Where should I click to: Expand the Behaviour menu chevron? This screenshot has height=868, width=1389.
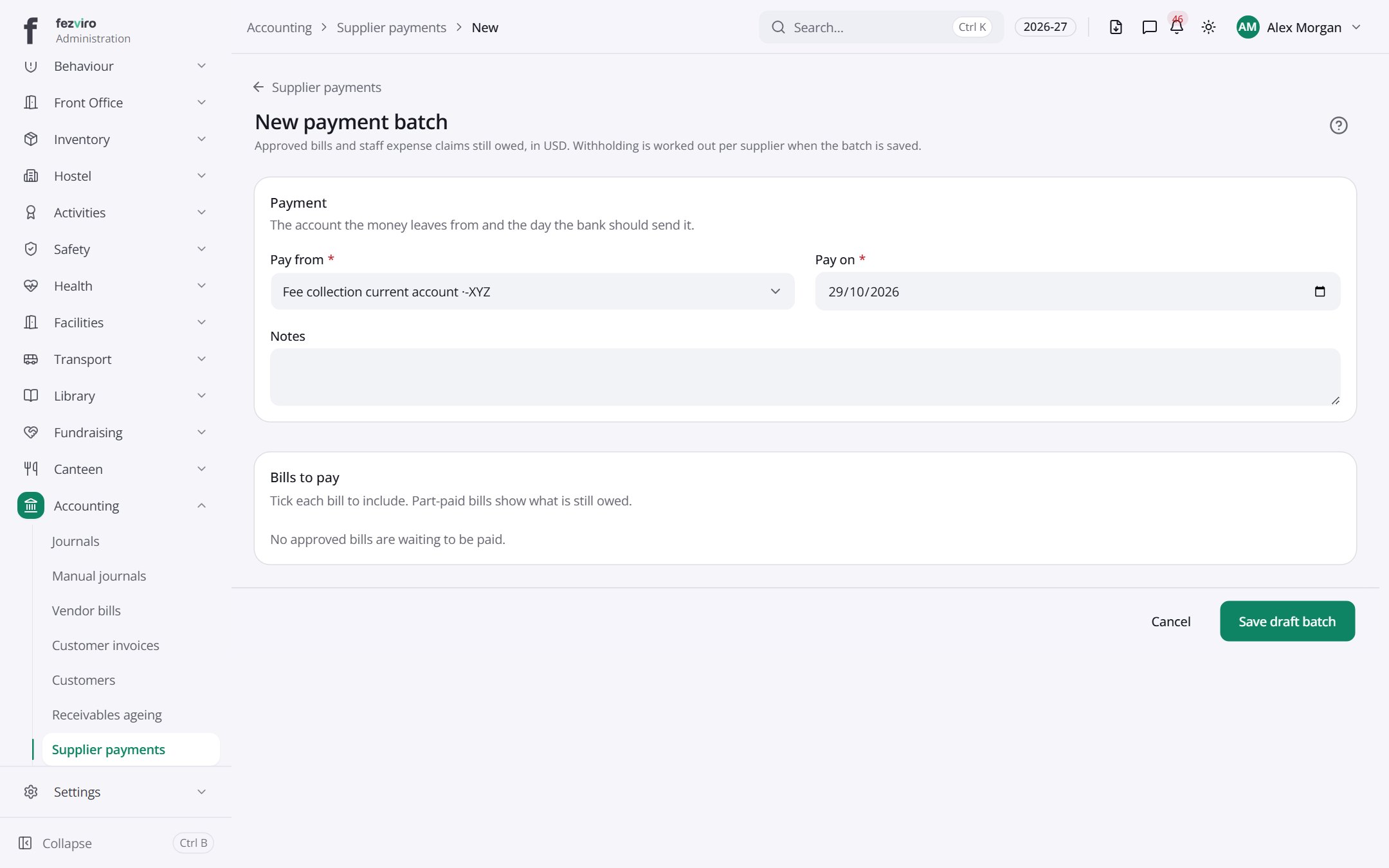point(201,66)
